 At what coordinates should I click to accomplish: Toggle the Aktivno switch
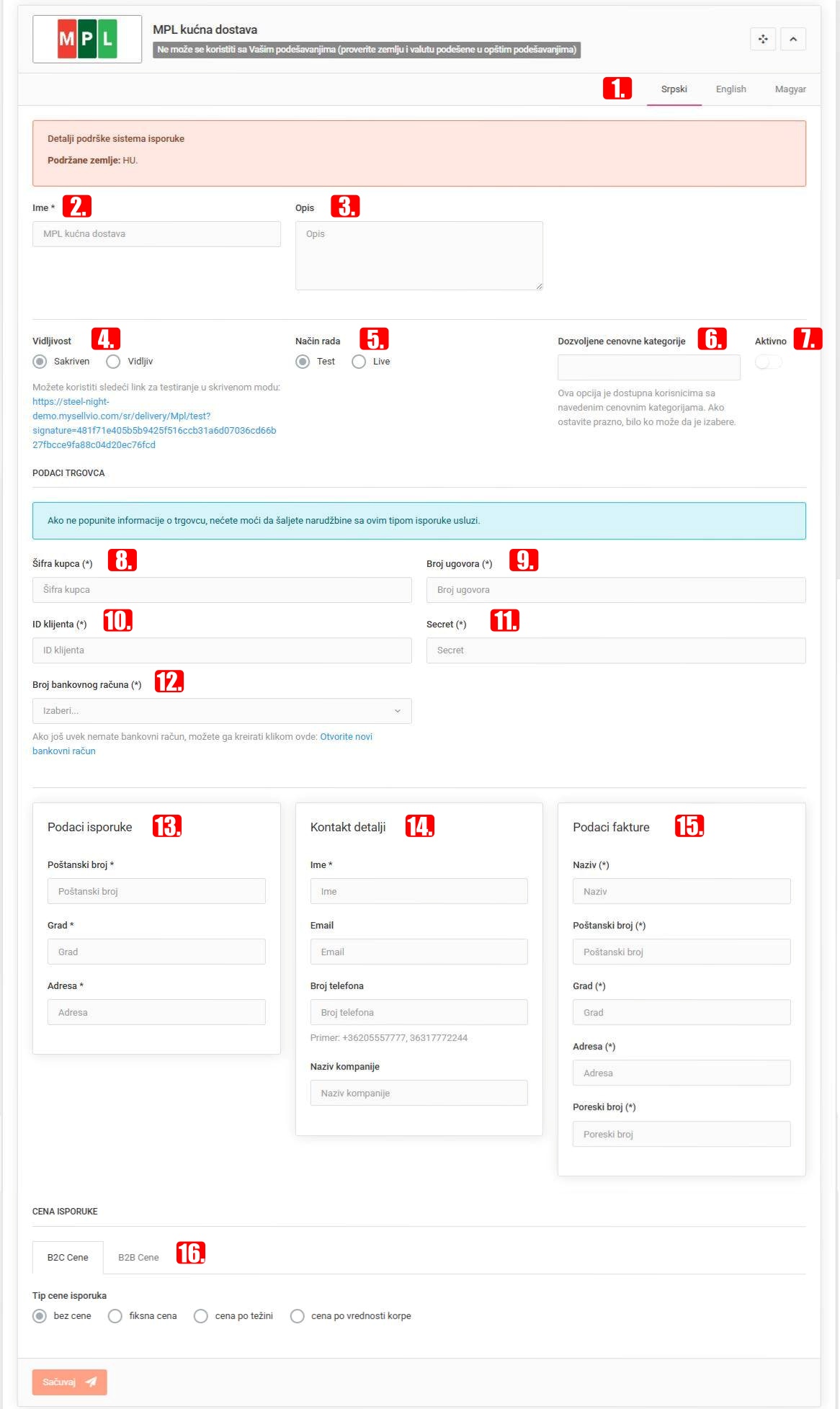[x=768, y=362]
